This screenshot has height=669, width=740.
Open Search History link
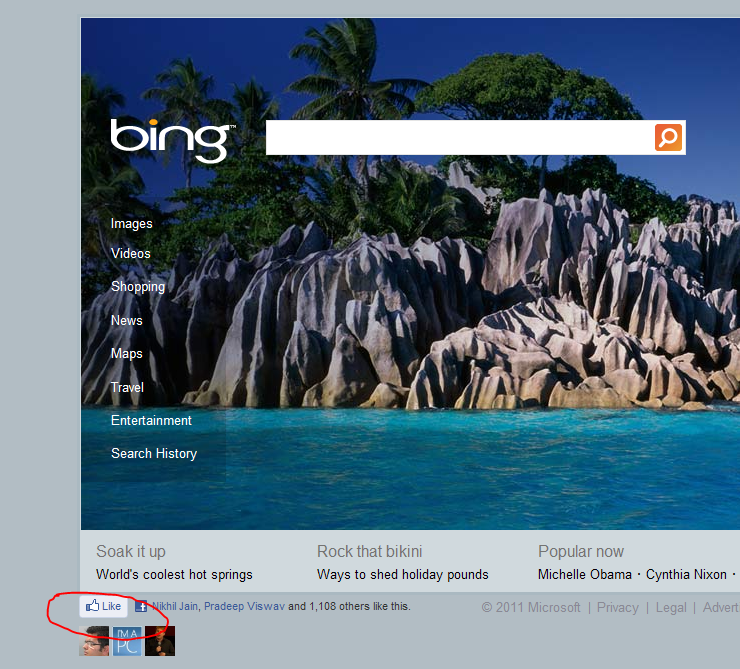click(154, 453)
